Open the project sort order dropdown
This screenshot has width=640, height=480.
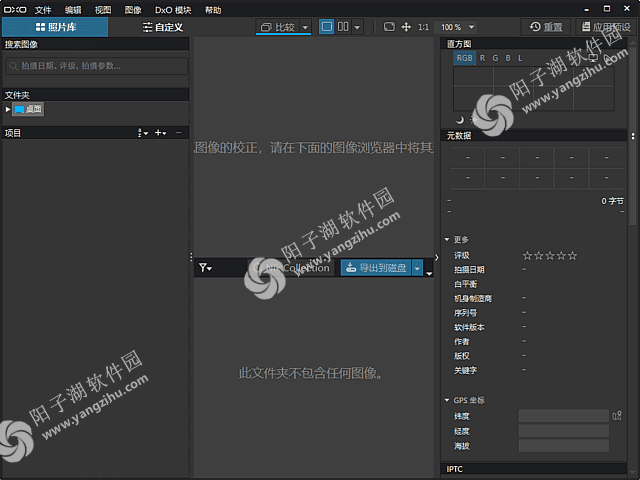coord(143,133)
